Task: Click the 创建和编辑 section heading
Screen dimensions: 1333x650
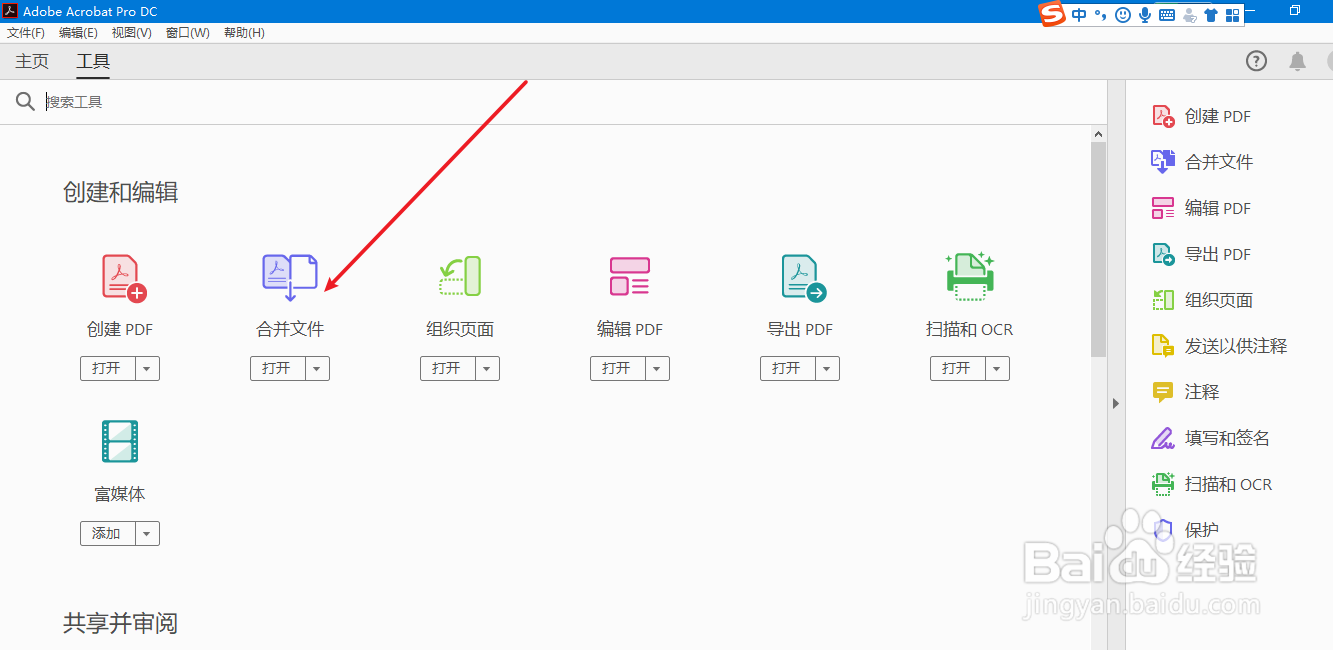Action: (120, 193)
